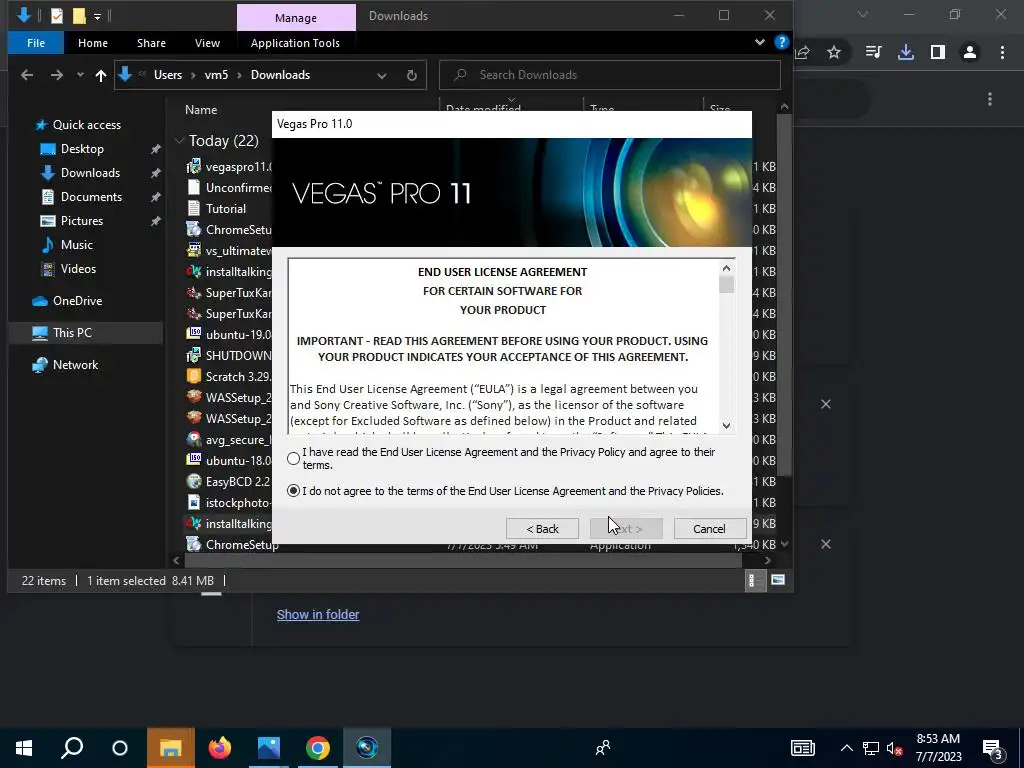This screenshot has height=768, width=1024.
Task: Refresh the Downloads folder
Action: [411, 75]
